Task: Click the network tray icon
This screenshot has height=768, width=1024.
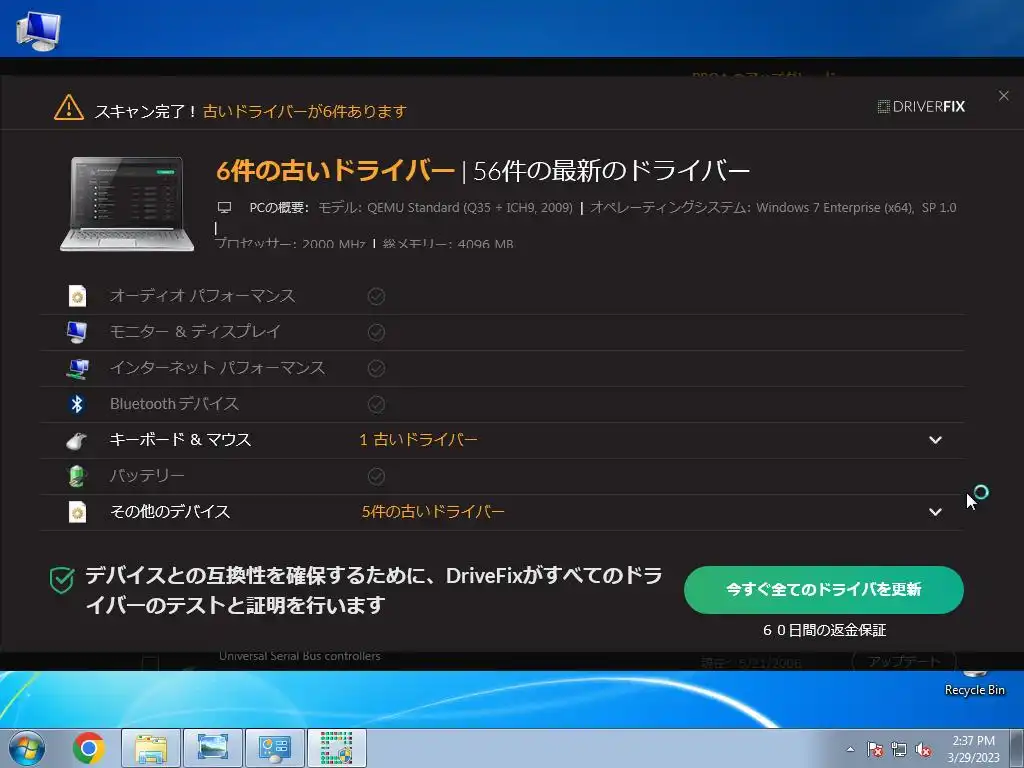Action: click(899, 749)
